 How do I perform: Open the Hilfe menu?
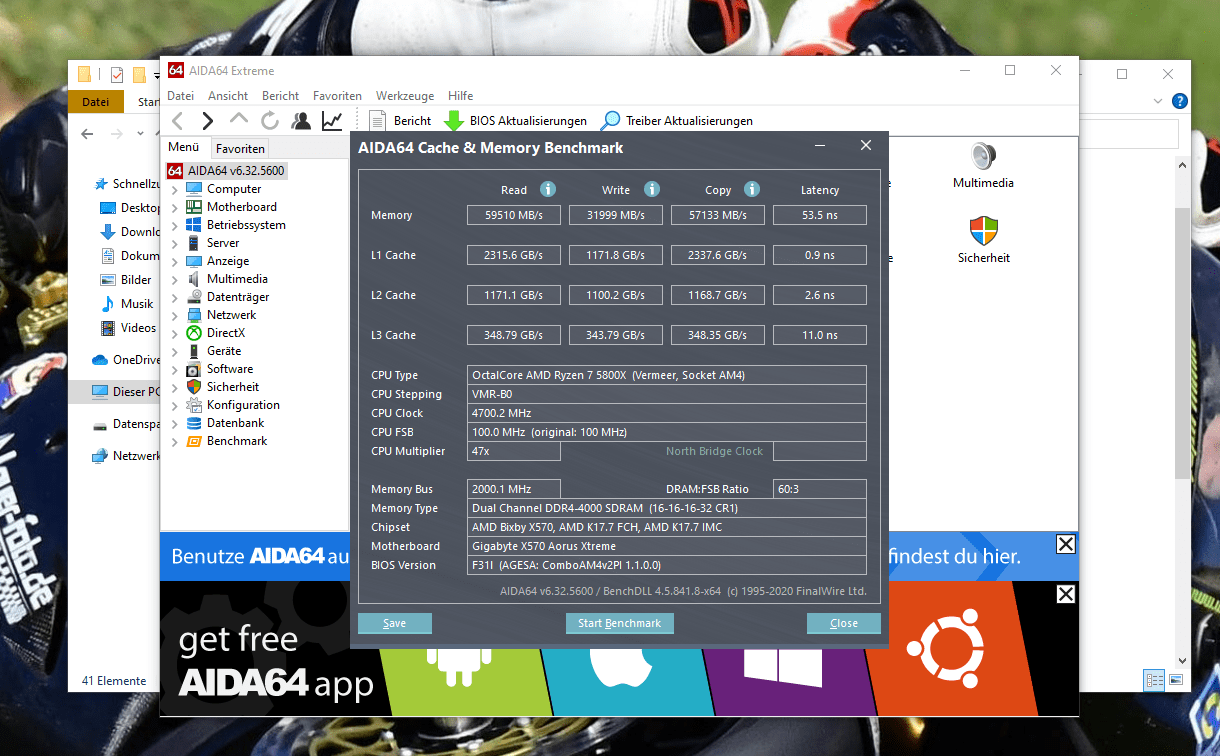click(x=461, y=96)
